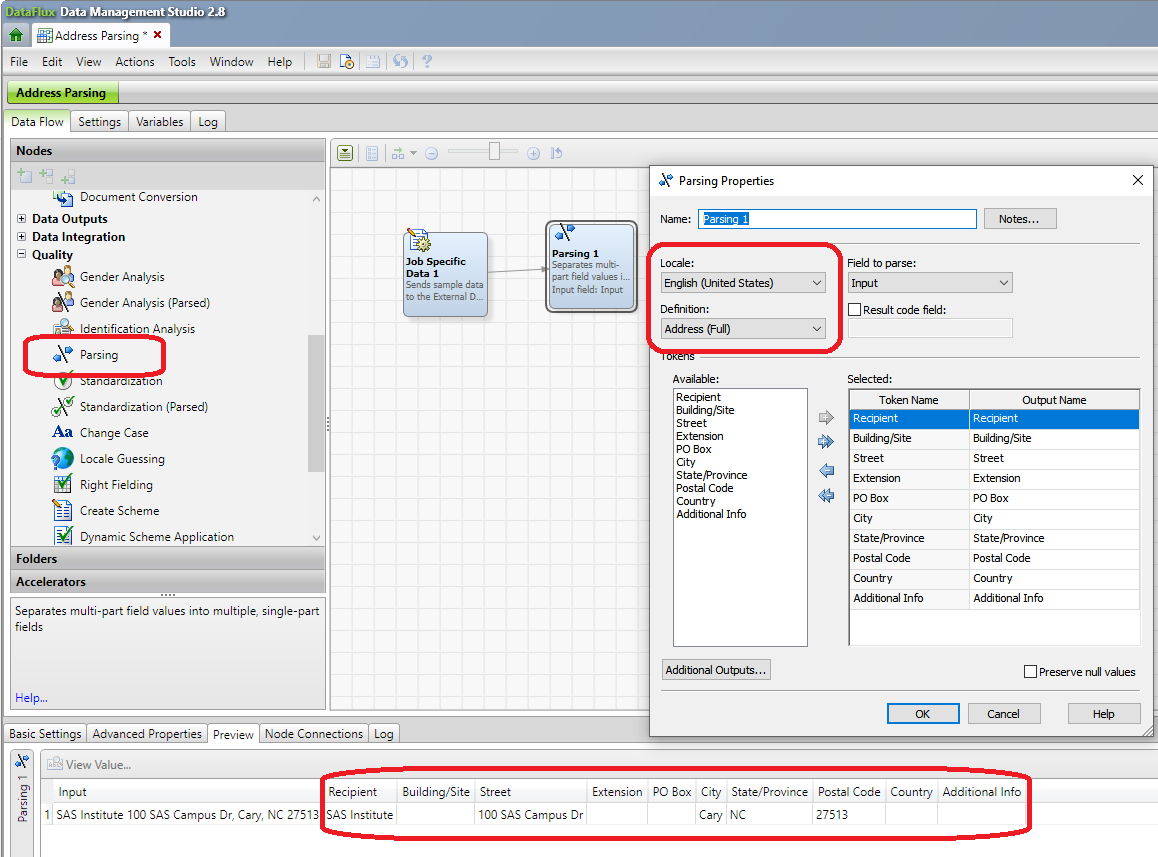Select the Parsing node in Quality list
1158x857 pixels.
[98, 355]
